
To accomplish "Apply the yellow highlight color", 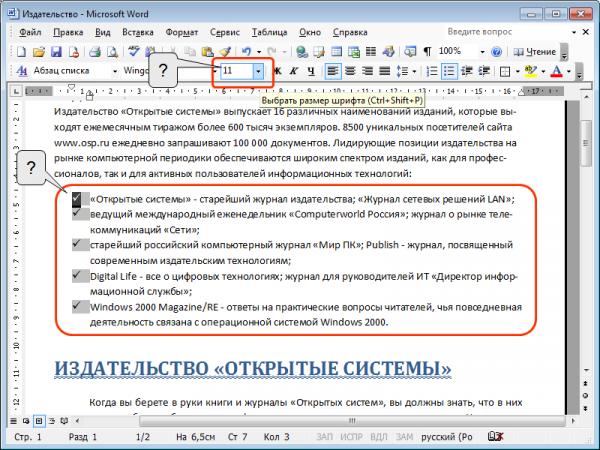I will pos(531,71).
